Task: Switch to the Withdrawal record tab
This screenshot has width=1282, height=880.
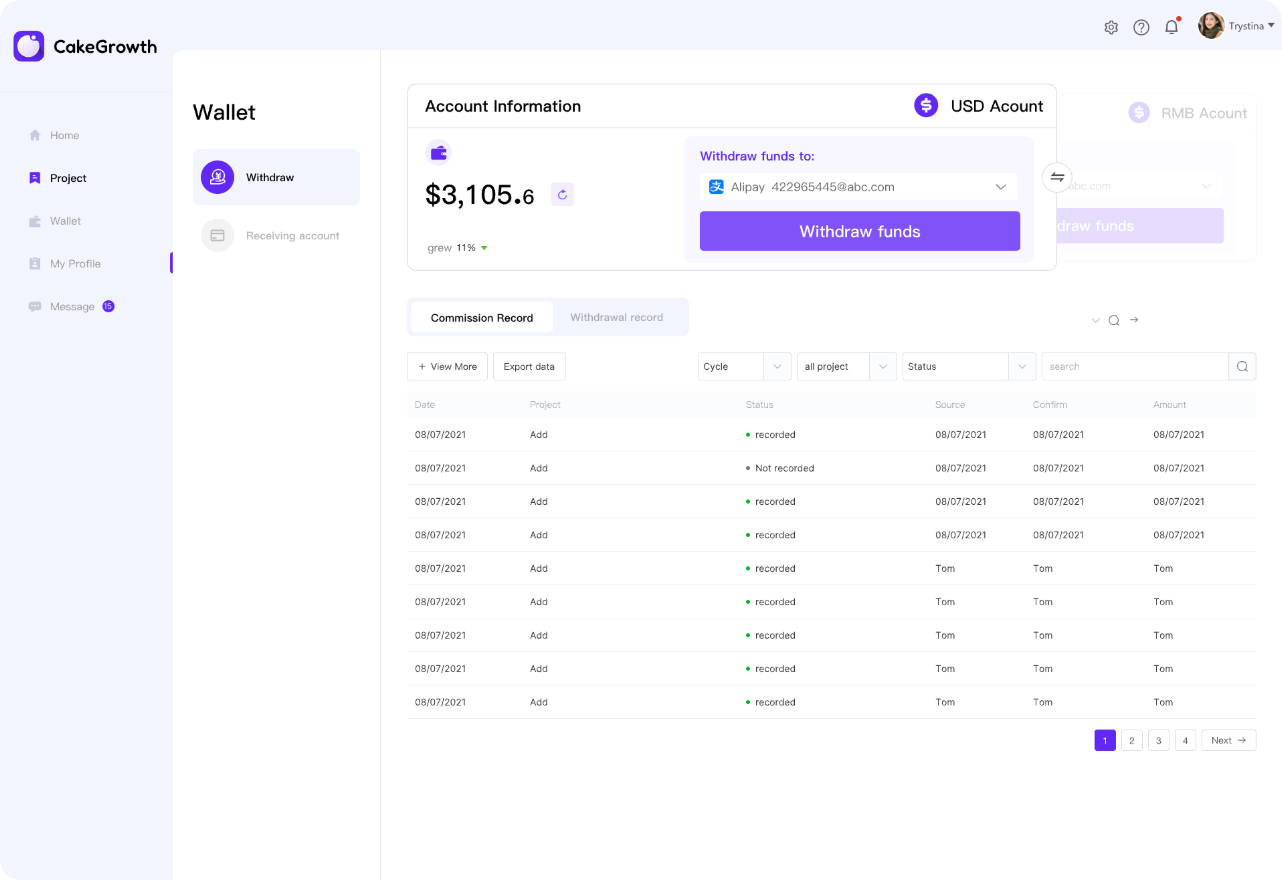Action: point(616,317)
